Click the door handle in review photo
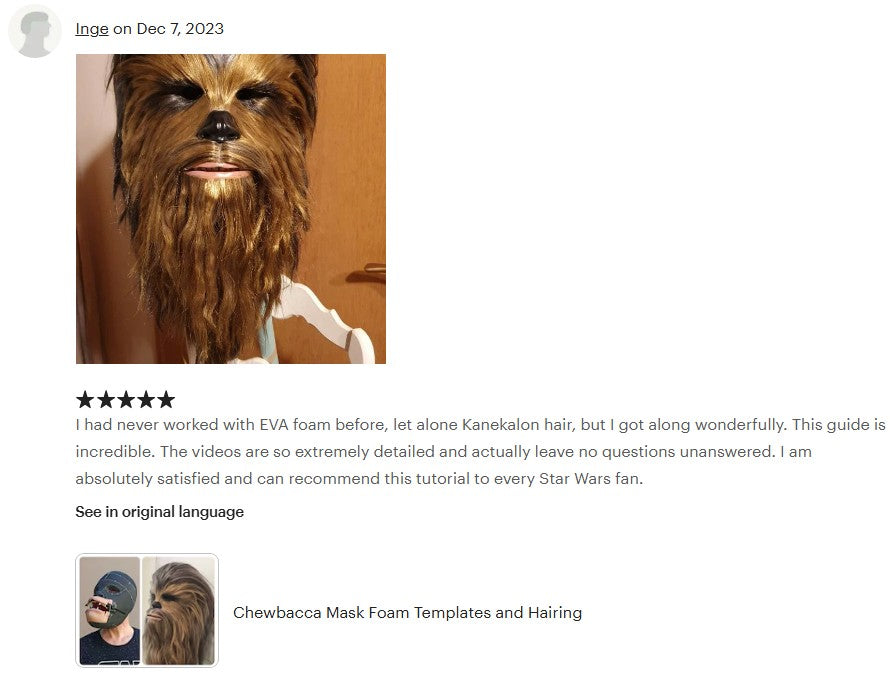This screenshot has width=890, height=676. tap(368, 273)
